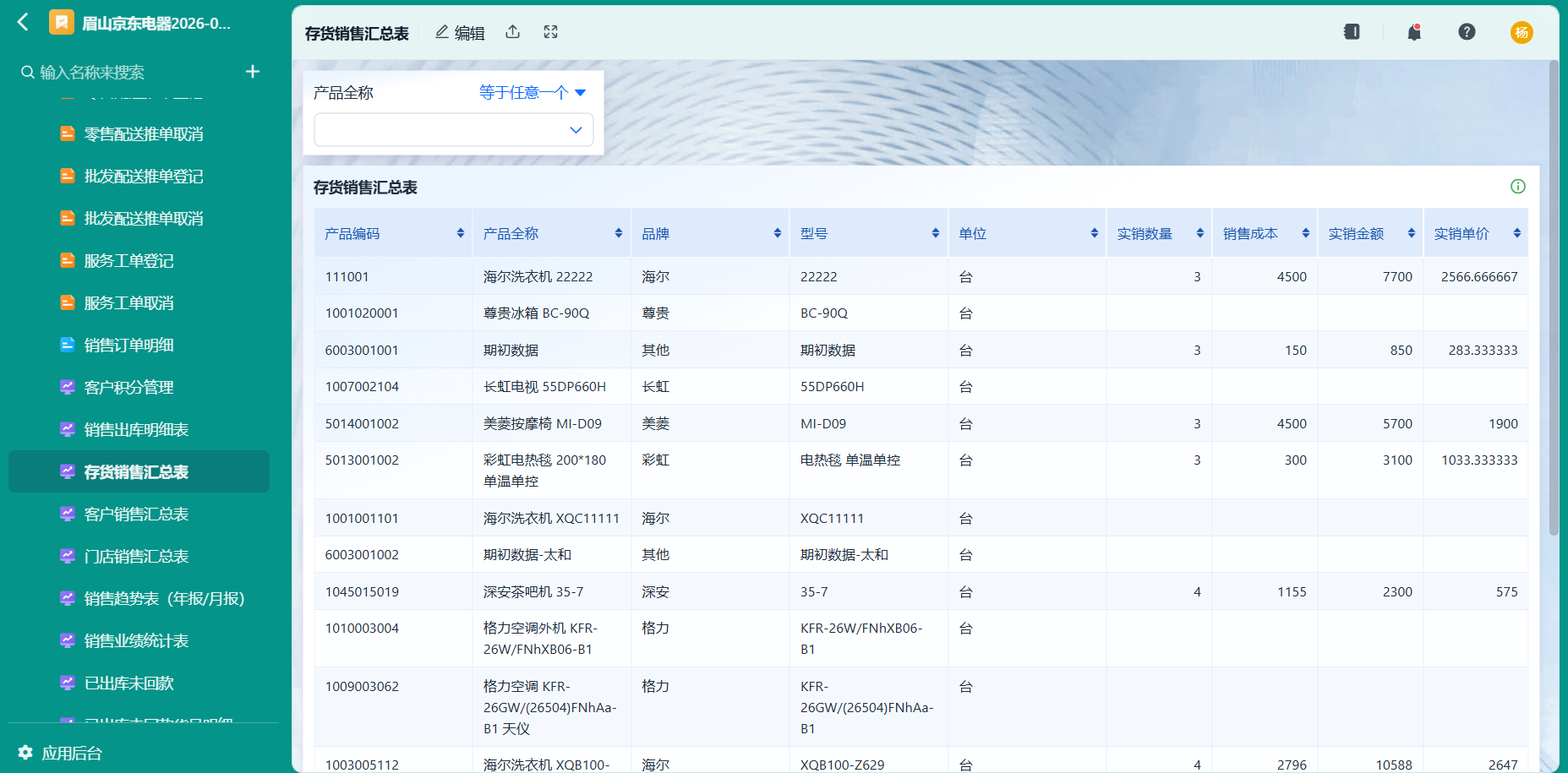Click the green info icon on table
The height and width of the screenshot is (773, 1568).
1518,187
